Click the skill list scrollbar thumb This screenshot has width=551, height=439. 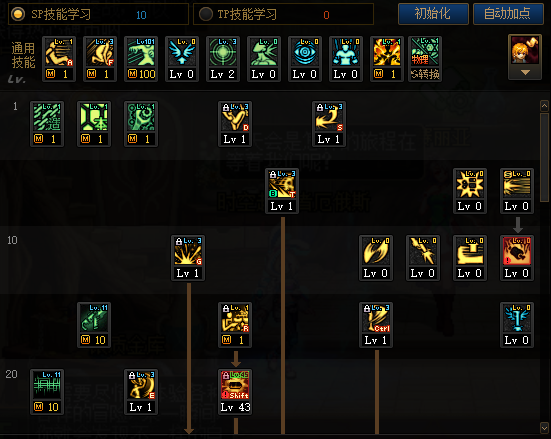pyautogui.click(x=544, y=157)
